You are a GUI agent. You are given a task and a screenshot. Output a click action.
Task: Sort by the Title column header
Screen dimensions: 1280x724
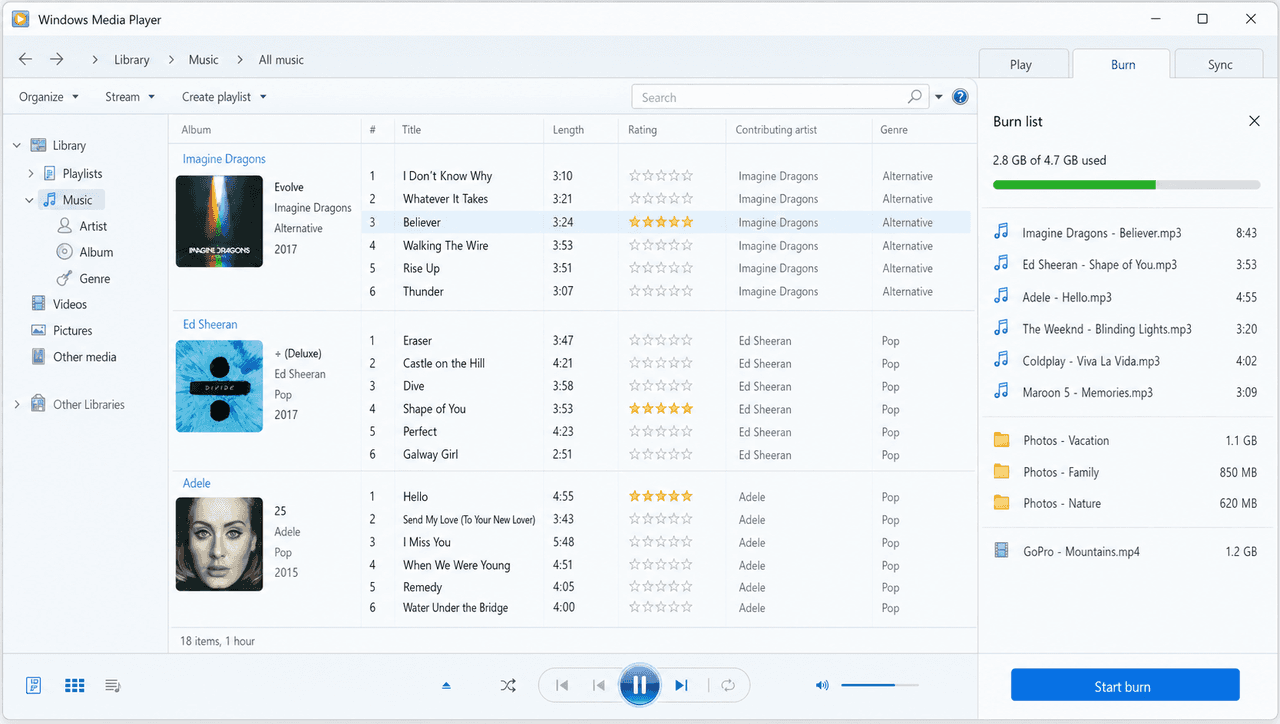click(x=411, y=130)
